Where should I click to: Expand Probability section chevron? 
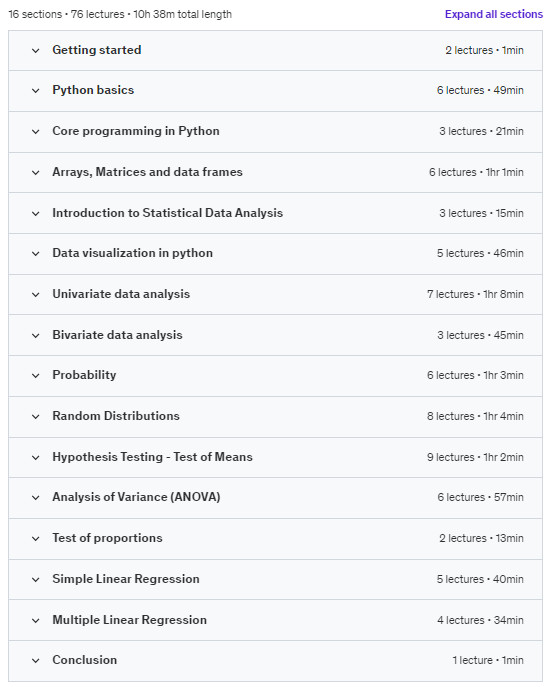[x=35, y=376]
